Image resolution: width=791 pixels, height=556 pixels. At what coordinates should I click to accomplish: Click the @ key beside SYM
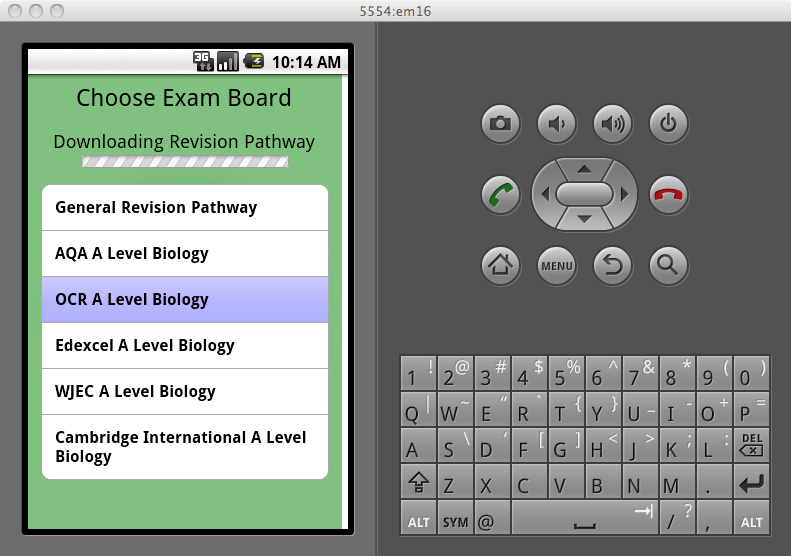[492, 518]
